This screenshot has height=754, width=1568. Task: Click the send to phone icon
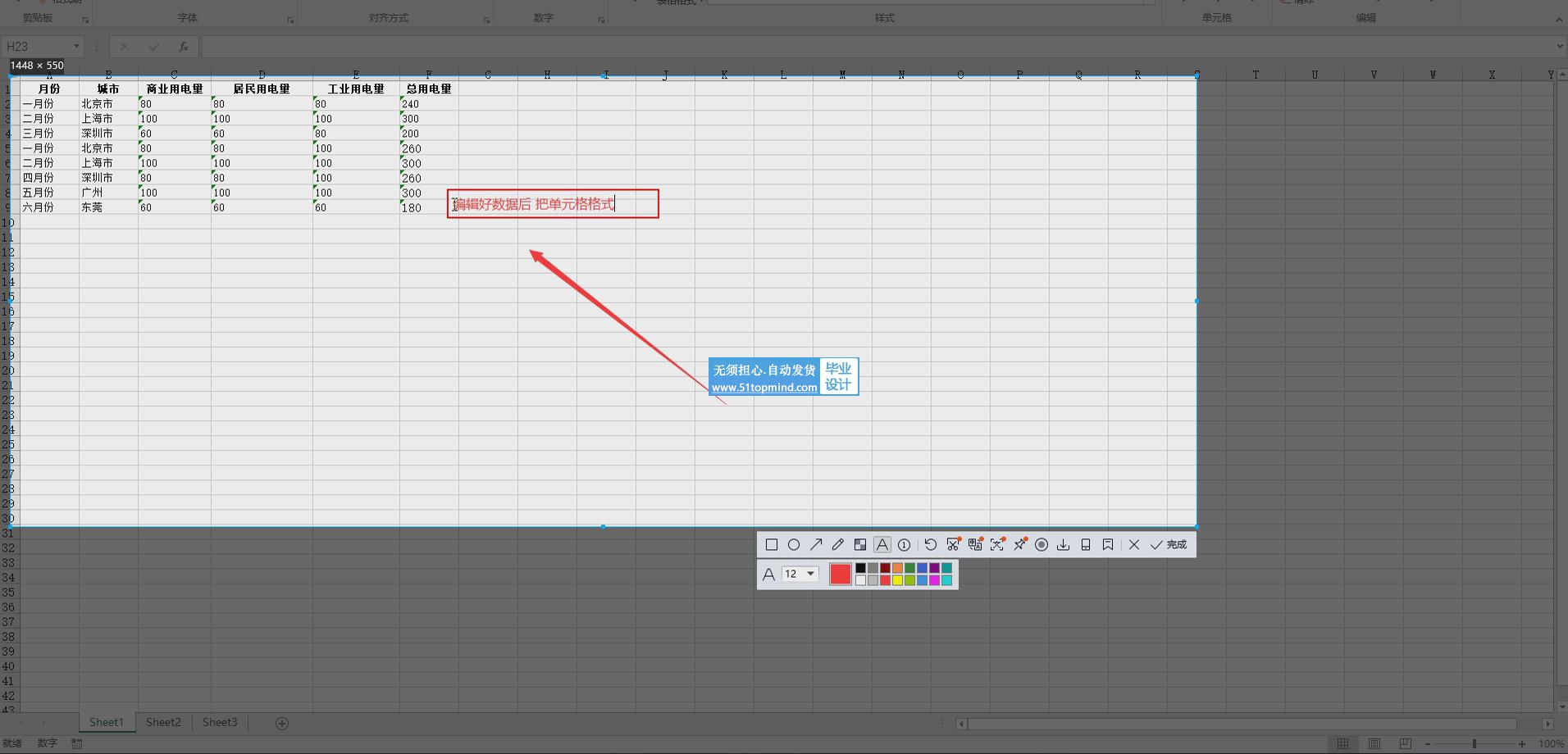pyautogui.click(x=1086, y=545)
